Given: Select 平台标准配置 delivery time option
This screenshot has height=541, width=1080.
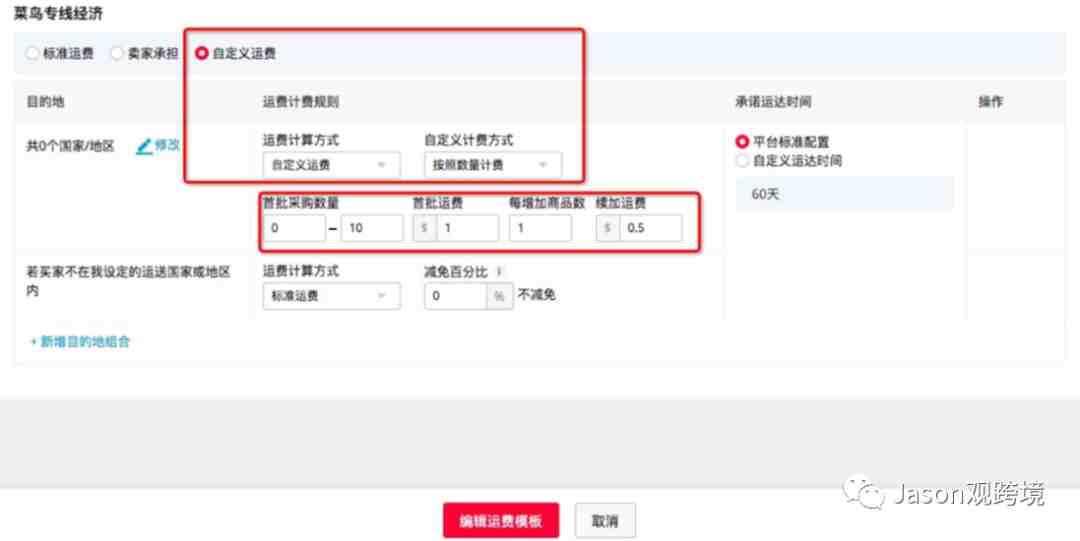Looking at the screenshot, I should tap(742, 142).
